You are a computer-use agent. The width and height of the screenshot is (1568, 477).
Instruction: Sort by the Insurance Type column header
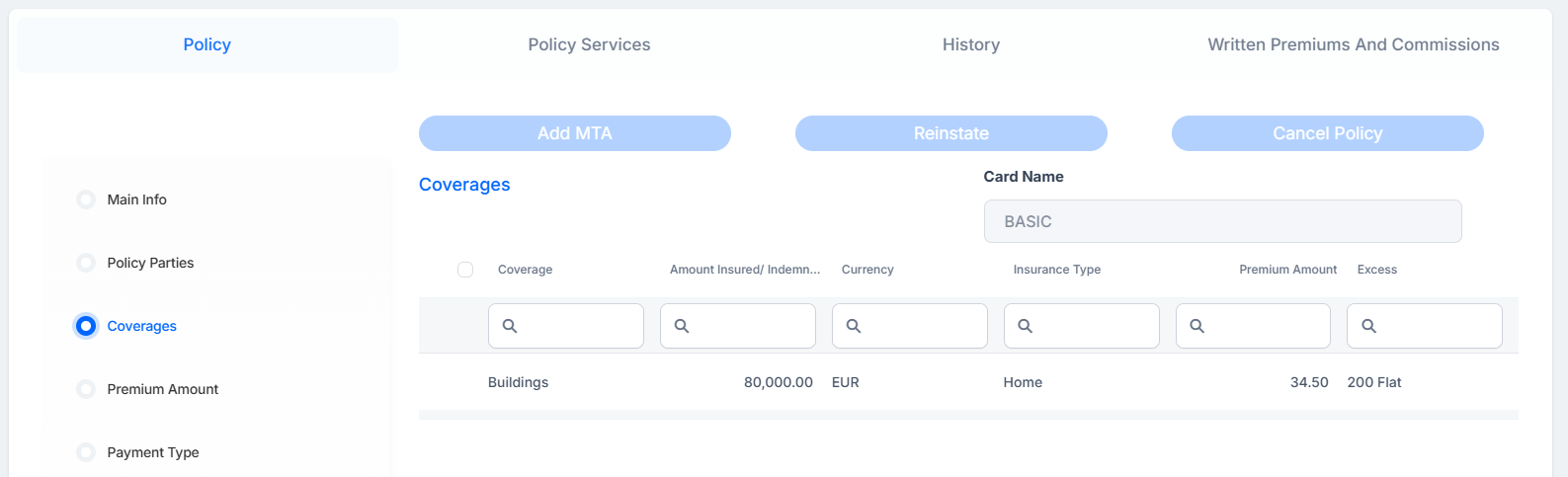(1057, 270)
